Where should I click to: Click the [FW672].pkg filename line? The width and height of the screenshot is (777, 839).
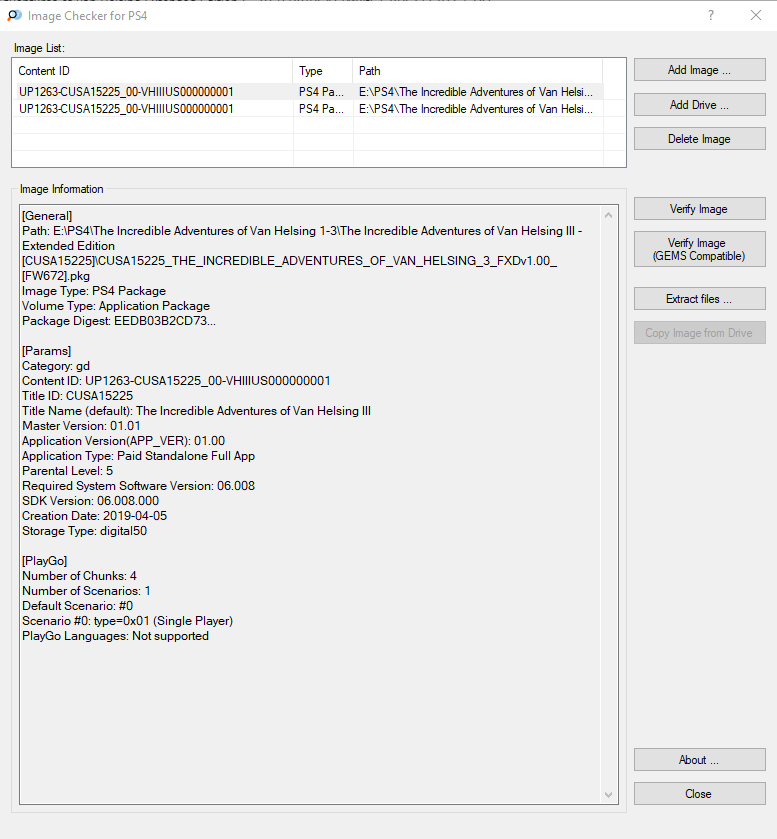56,276
